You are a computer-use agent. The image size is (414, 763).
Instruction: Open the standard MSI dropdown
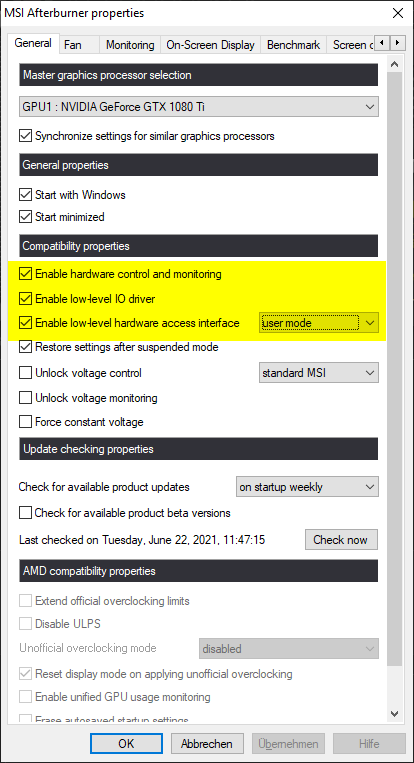pyautogui.click(x=319, y=373)
